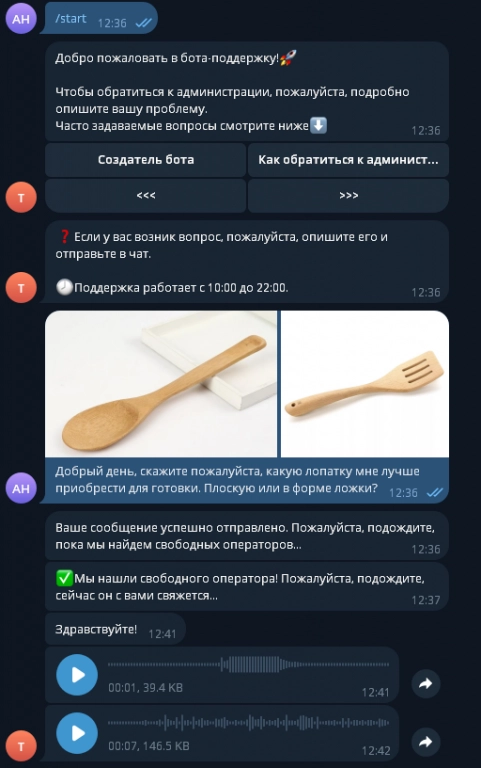Click АН avatar beside spatula question
This screenshot has width=481, height=768.
21,488
